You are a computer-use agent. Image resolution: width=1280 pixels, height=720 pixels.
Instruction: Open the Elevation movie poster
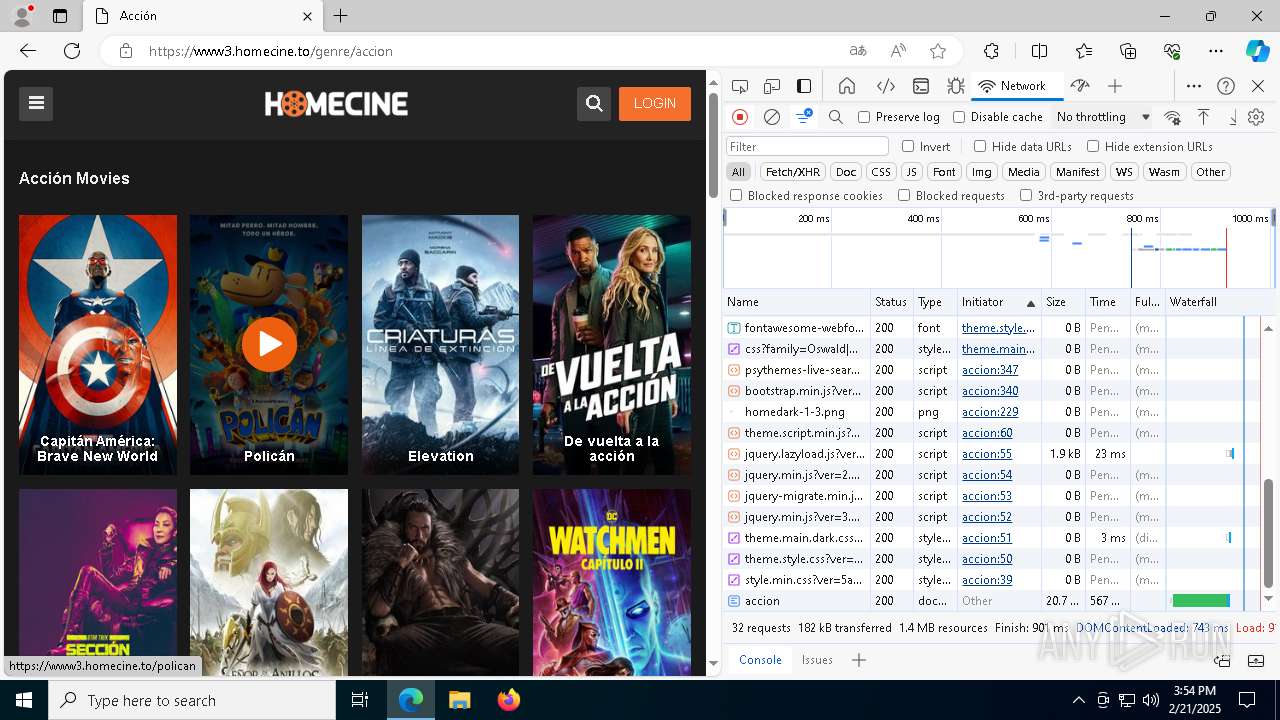pyautogui.click(x=440, y=345)
